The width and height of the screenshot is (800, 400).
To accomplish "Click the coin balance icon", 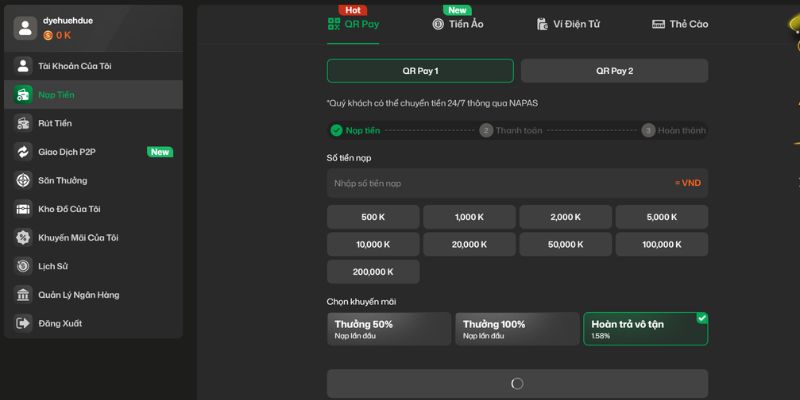I will (47, 35).
